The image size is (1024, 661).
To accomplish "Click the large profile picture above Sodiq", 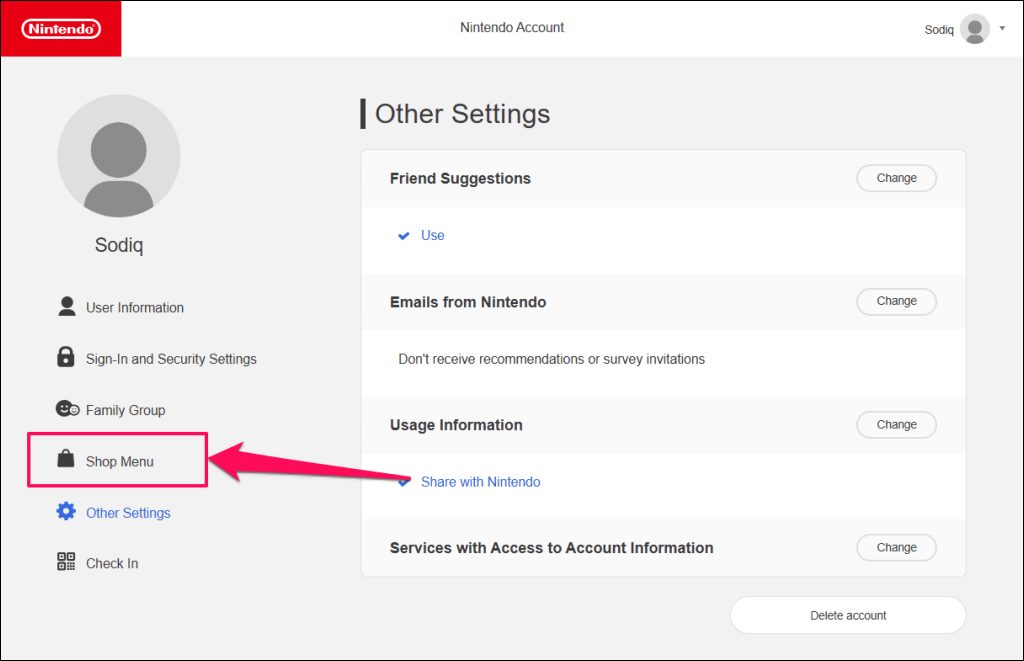I will tap(118, 156).
